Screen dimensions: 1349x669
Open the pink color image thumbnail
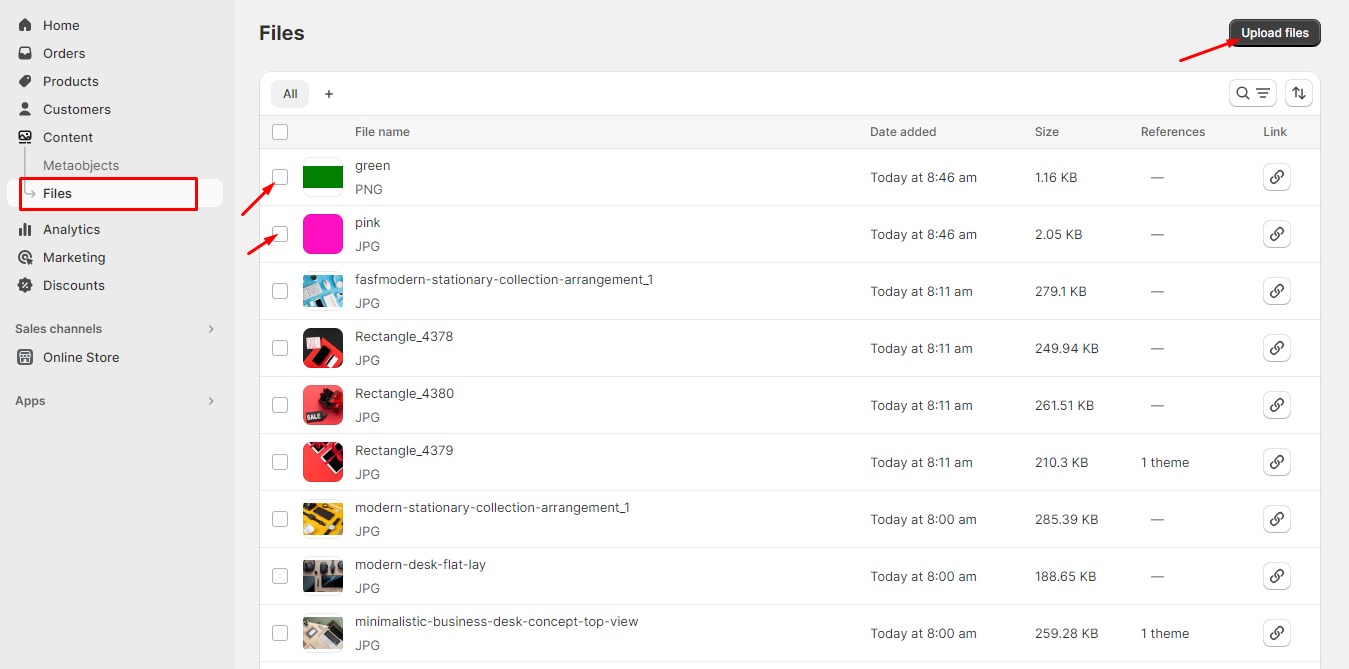323,234
